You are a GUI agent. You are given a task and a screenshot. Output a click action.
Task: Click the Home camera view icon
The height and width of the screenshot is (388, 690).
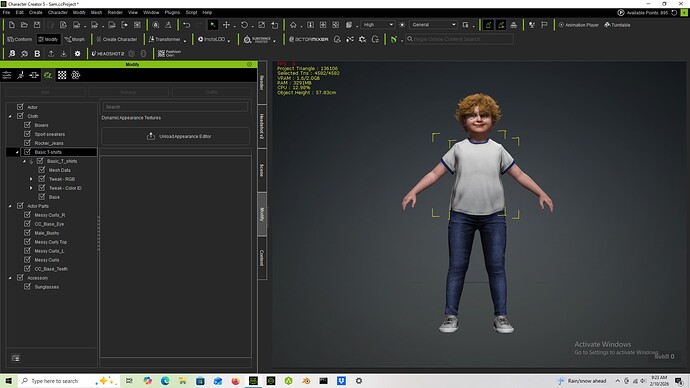coord(293,25)
